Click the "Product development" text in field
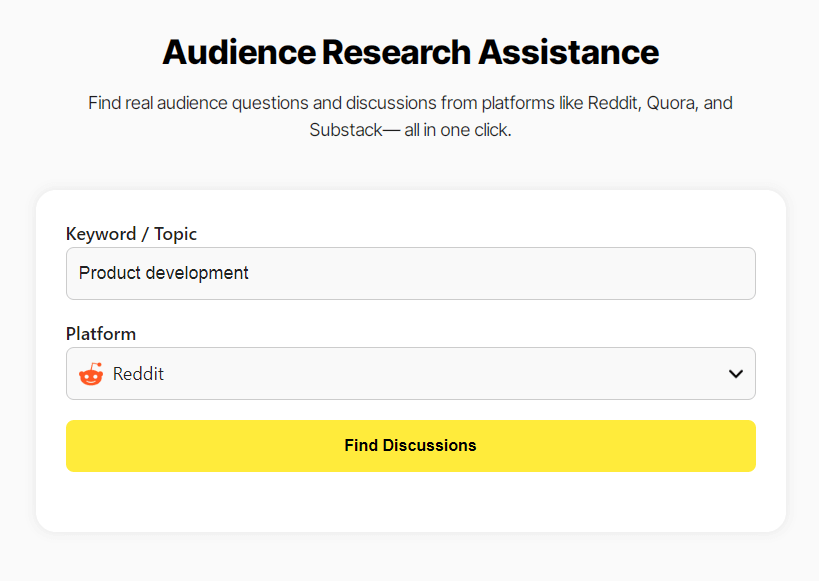The image size is (819, 581). click(x=163, y=273)
